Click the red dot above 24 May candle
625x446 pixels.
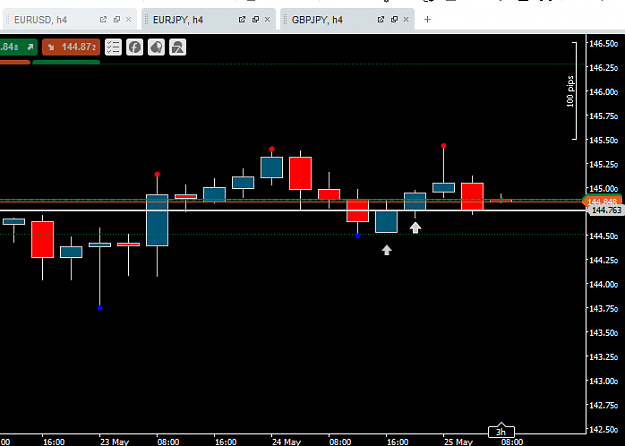(x=272, y=149)
